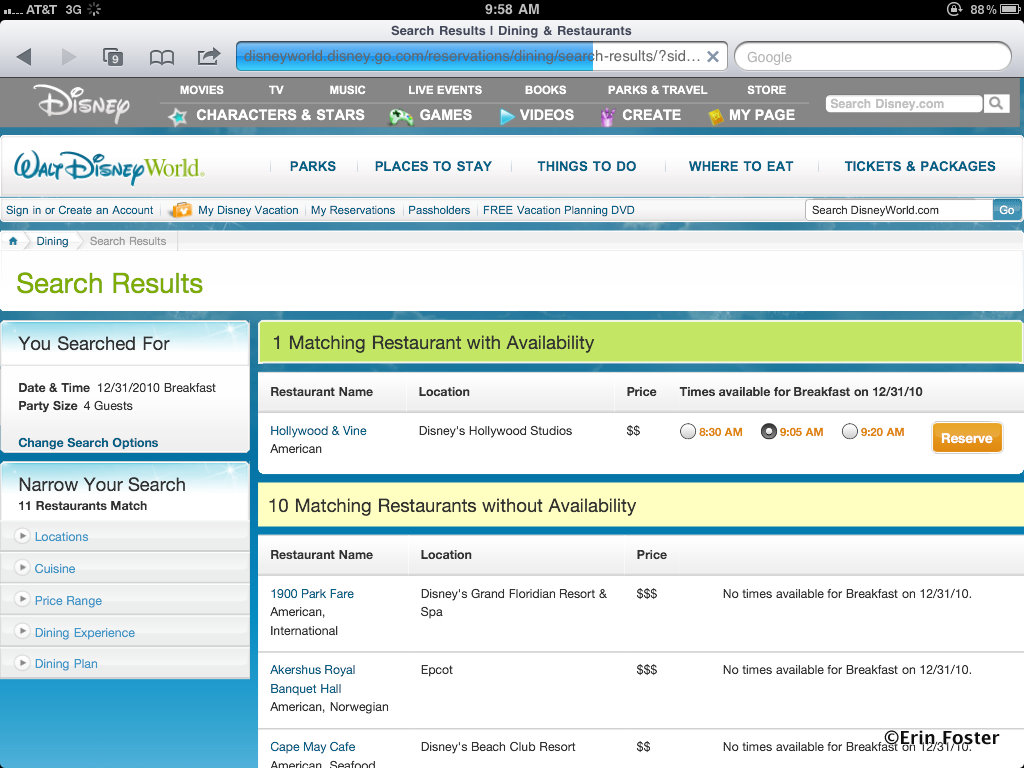Select the 9:05 AM time option
Image resolution: width=1024 pixels, height=768 pixels.
768,432
